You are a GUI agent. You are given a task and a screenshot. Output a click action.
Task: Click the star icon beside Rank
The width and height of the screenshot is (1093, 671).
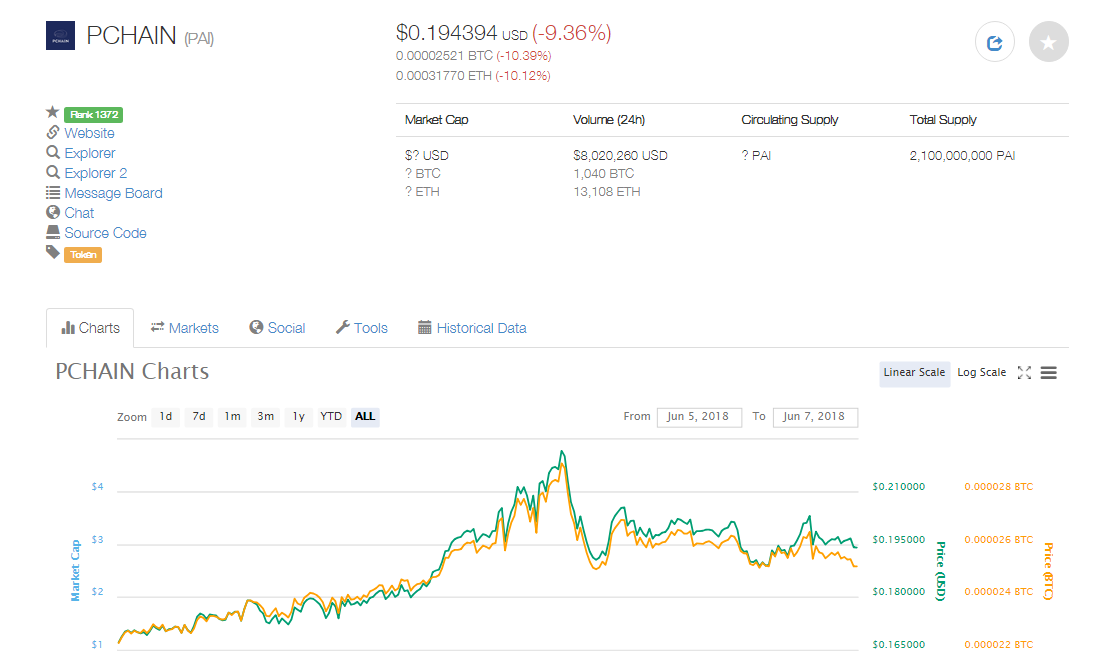(52, 112)
